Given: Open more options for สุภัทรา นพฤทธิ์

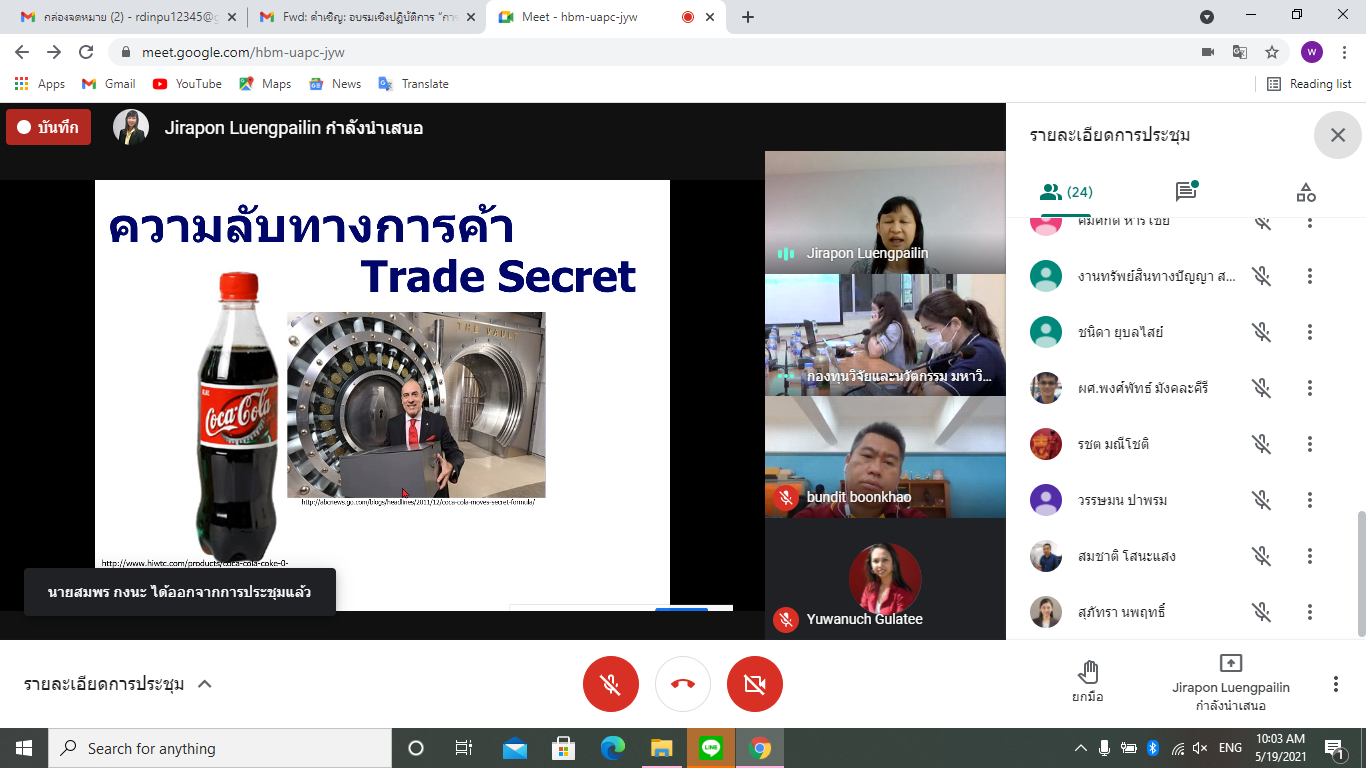Looking at the screenshot, I should (1310, 612).
